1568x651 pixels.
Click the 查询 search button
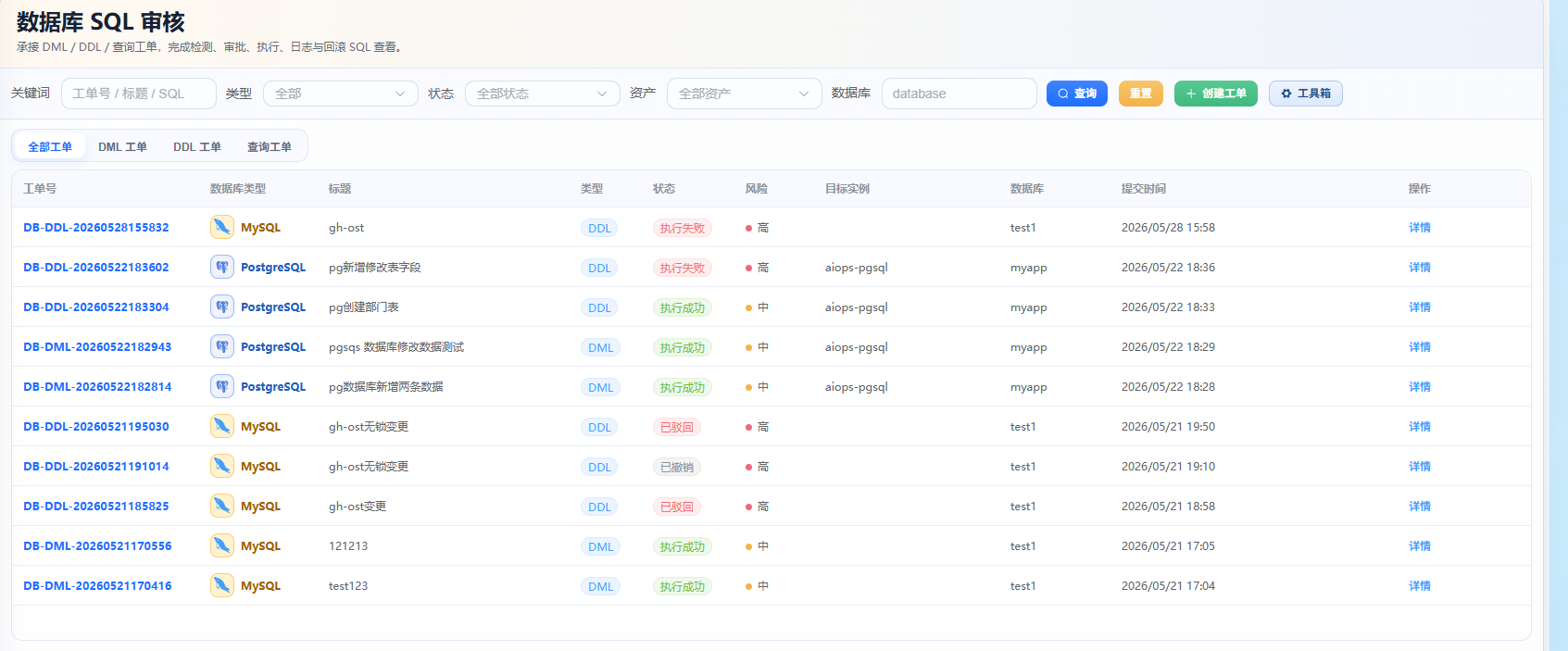pyautogui.click(x=1077, y=94)
